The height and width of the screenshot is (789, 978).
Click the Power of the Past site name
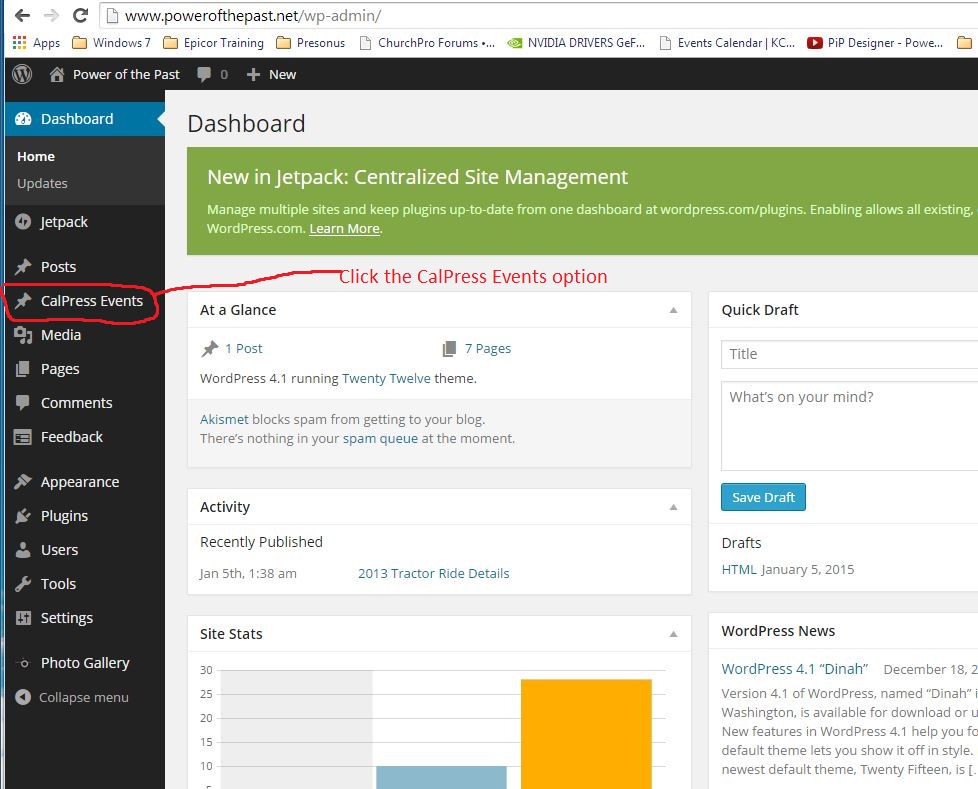(126, 75)
